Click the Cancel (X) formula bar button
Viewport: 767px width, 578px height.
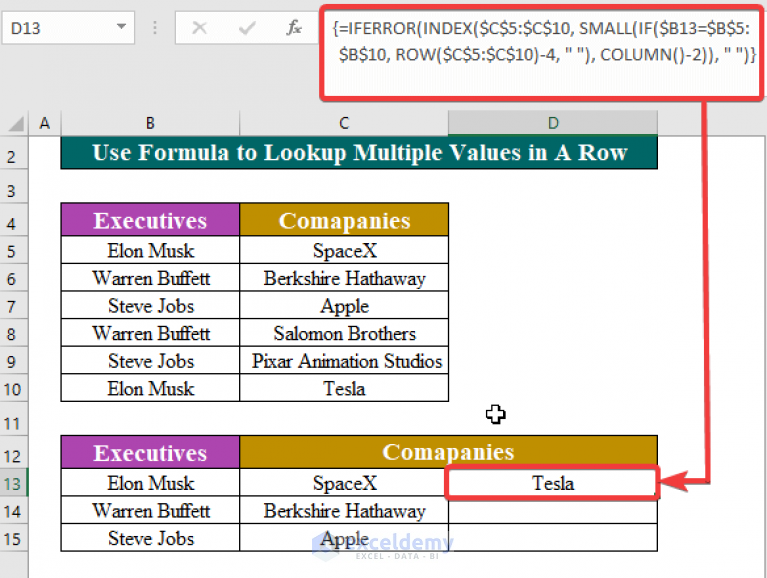pyautogui.click(x=199, y=28)
